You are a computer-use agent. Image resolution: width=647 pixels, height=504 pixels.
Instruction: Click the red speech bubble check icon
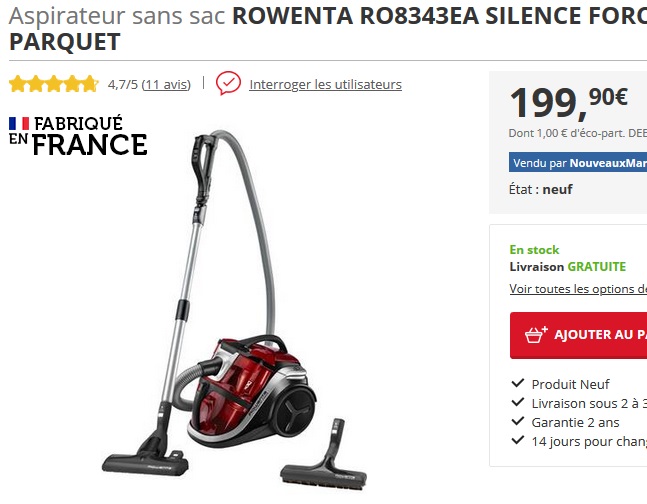pyautogui.click(x=228, y=83)
